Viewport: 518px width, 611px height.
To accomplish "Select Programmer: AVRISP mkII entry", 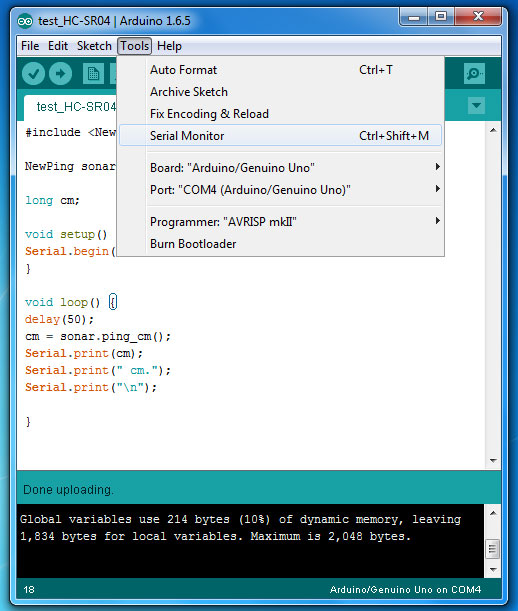I will 280,222.
